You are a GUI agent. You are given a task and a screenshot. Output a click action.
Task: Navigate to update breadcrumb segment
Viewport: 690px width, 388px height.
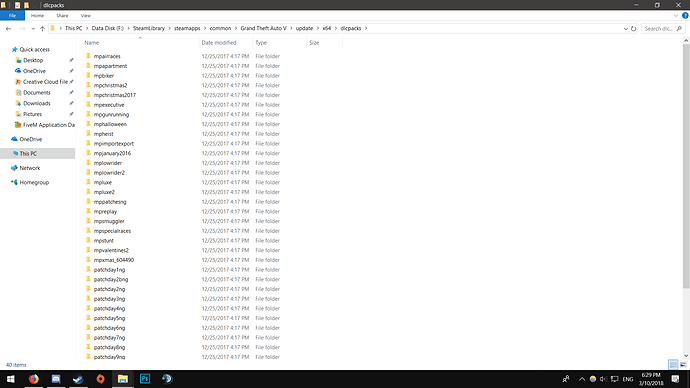point(304,28)
